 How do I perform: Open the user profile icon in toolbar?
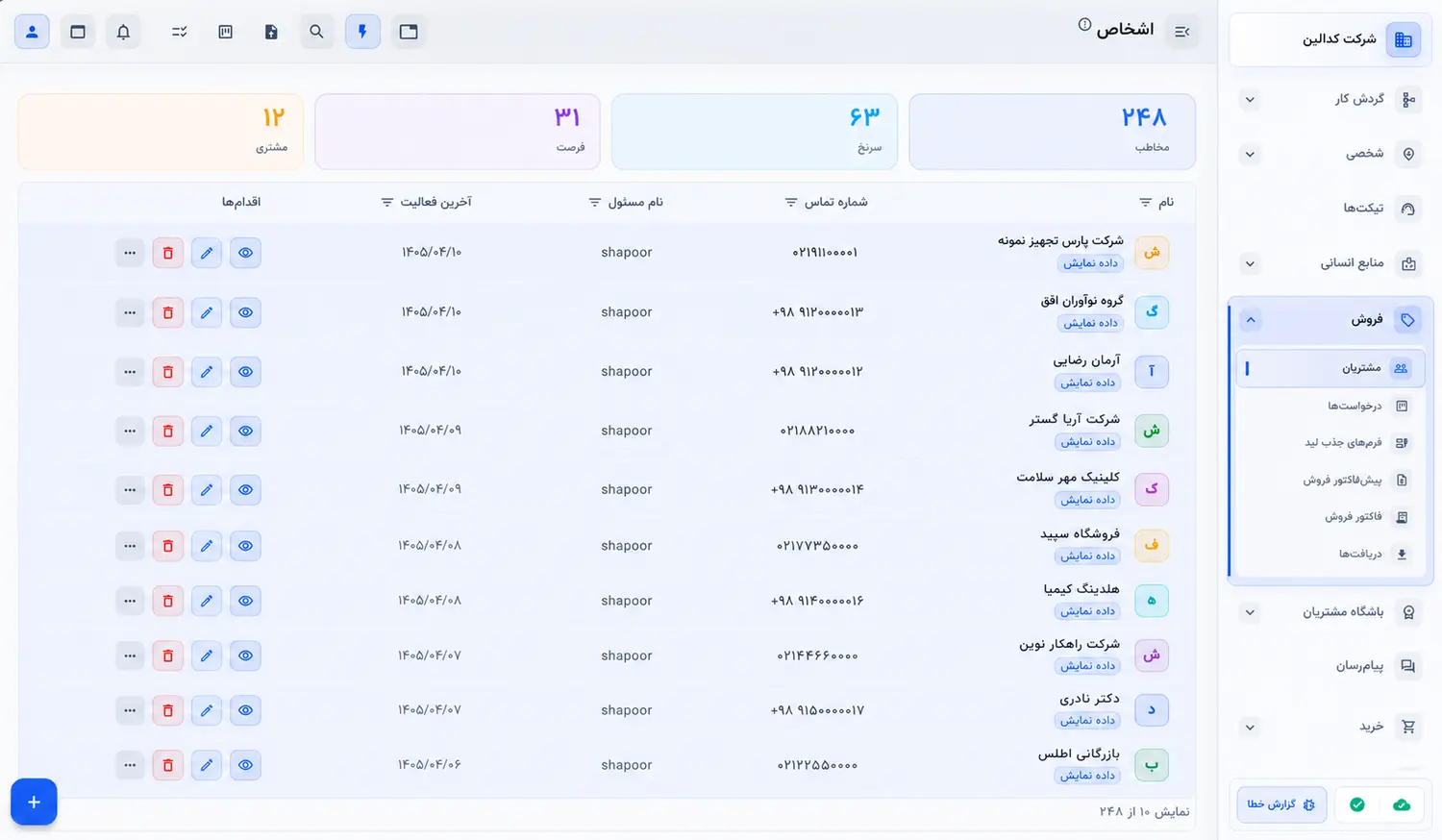[x=32, y=32]
